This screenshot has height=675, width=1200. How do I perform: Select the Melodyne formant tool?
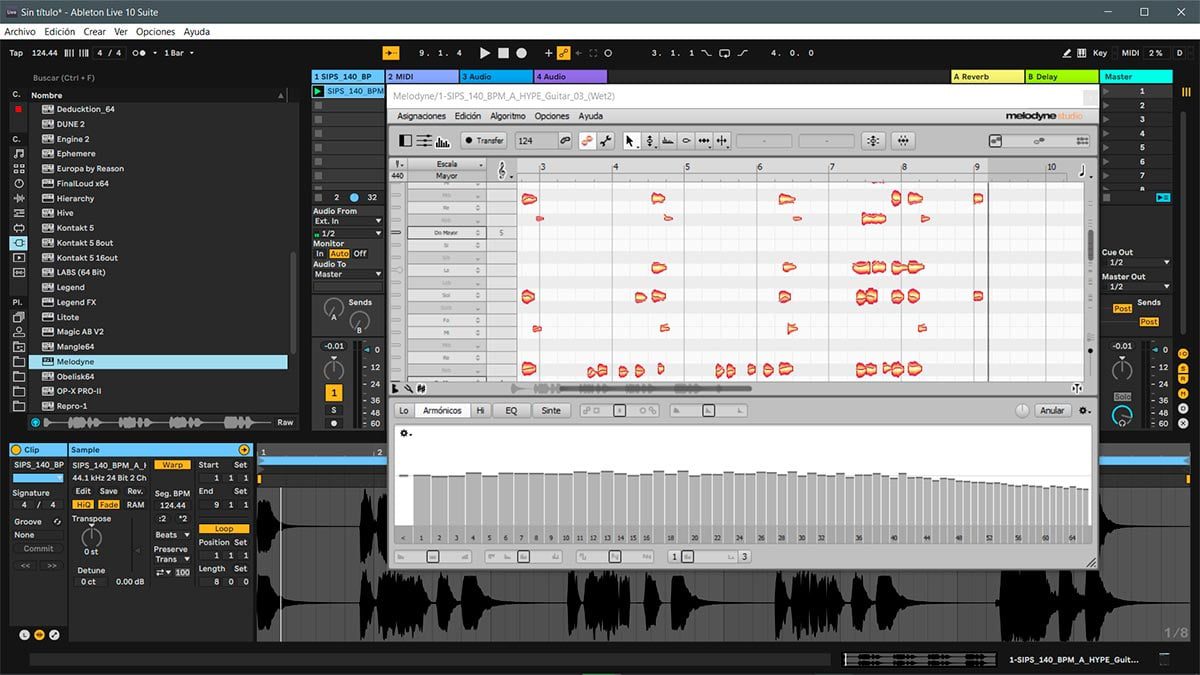click(668, 141)
